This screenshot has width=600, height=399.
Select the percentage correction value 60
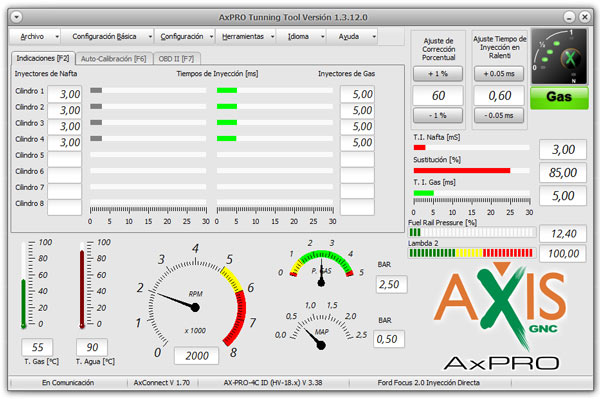(x=438, y=95)
